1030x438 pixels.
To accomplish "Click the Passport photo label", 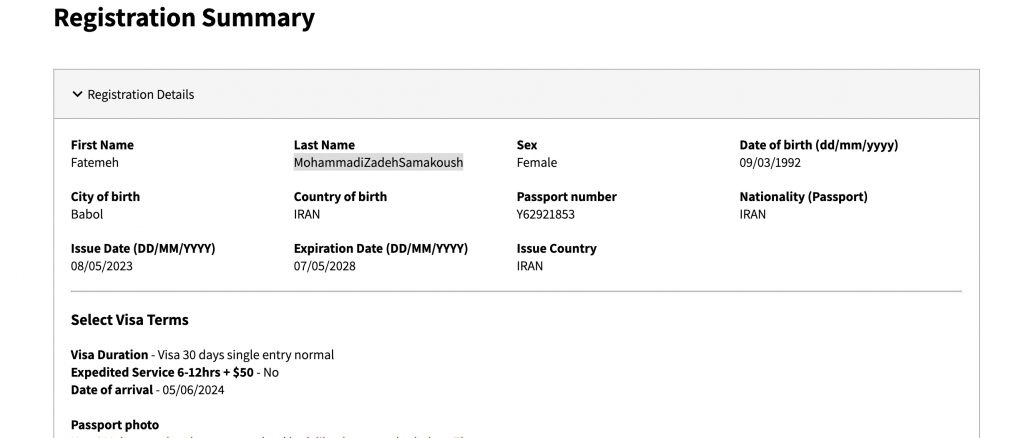I will 115,425.
